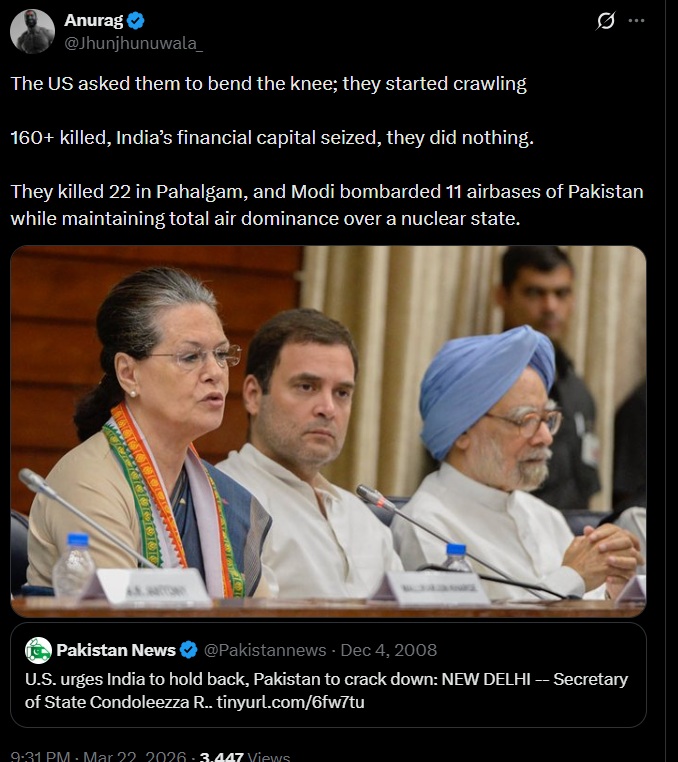Viewport: 678px width, 762px height.
Task: Click the tweet's first line text
Action: tap(268, 84)
